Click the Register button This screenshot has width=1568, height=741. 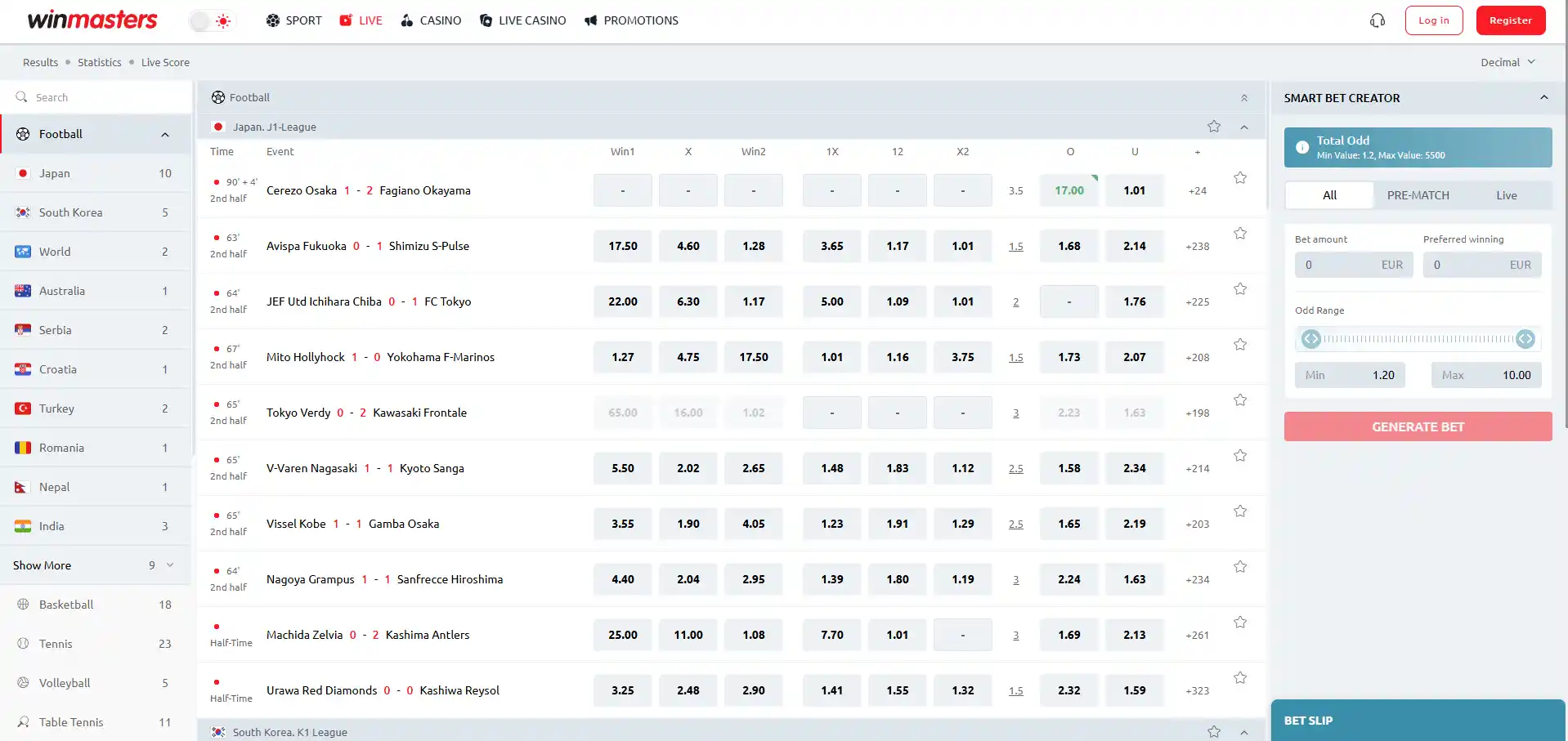coord(1511,20)
